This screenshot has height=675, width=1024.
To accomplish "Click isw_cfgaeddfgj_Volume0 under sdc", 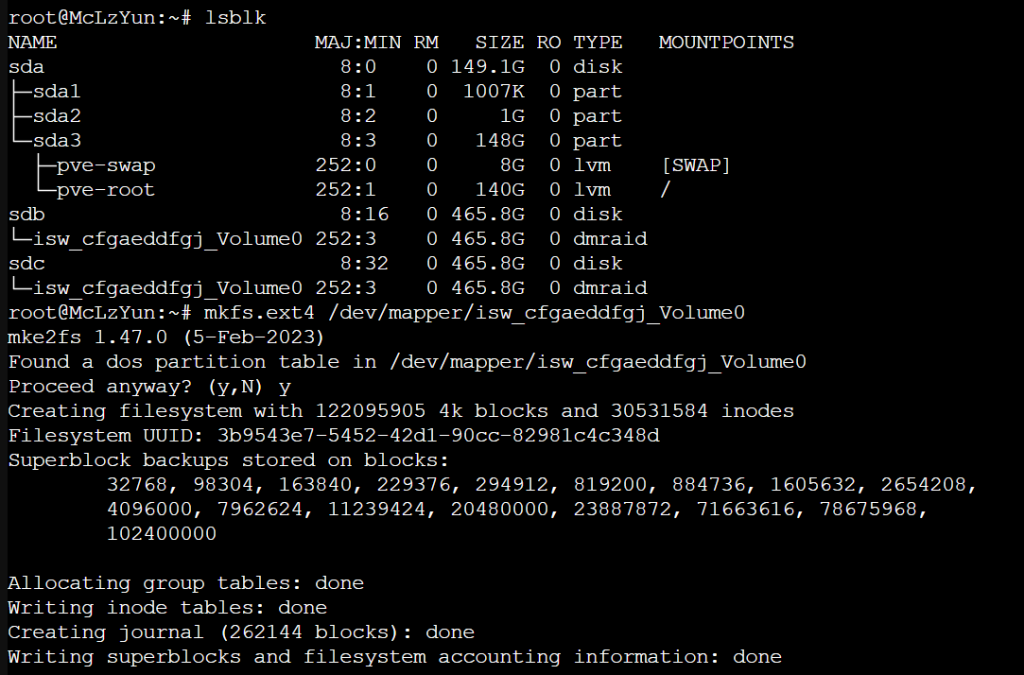I will (167, 289).
